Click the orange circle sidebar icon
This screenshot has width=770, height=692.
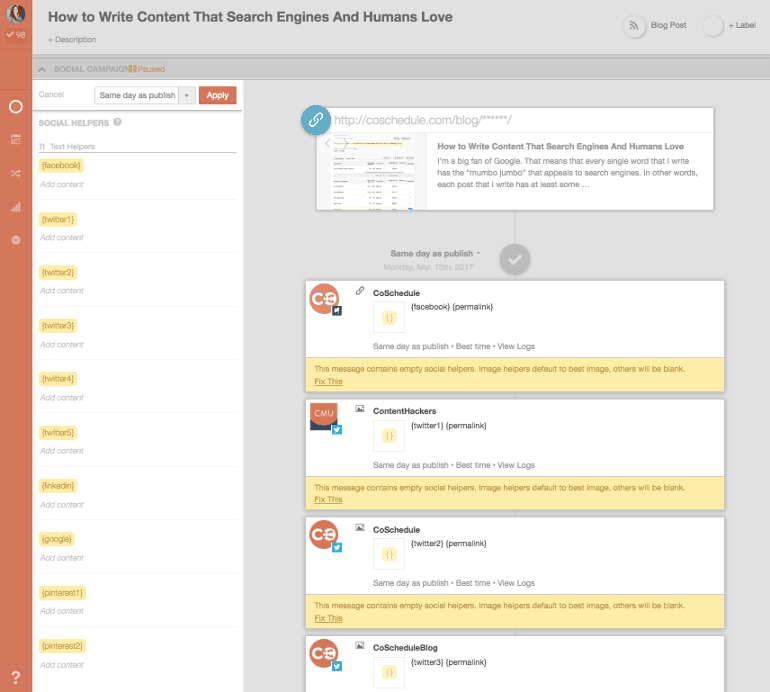(x=16, y=106)
